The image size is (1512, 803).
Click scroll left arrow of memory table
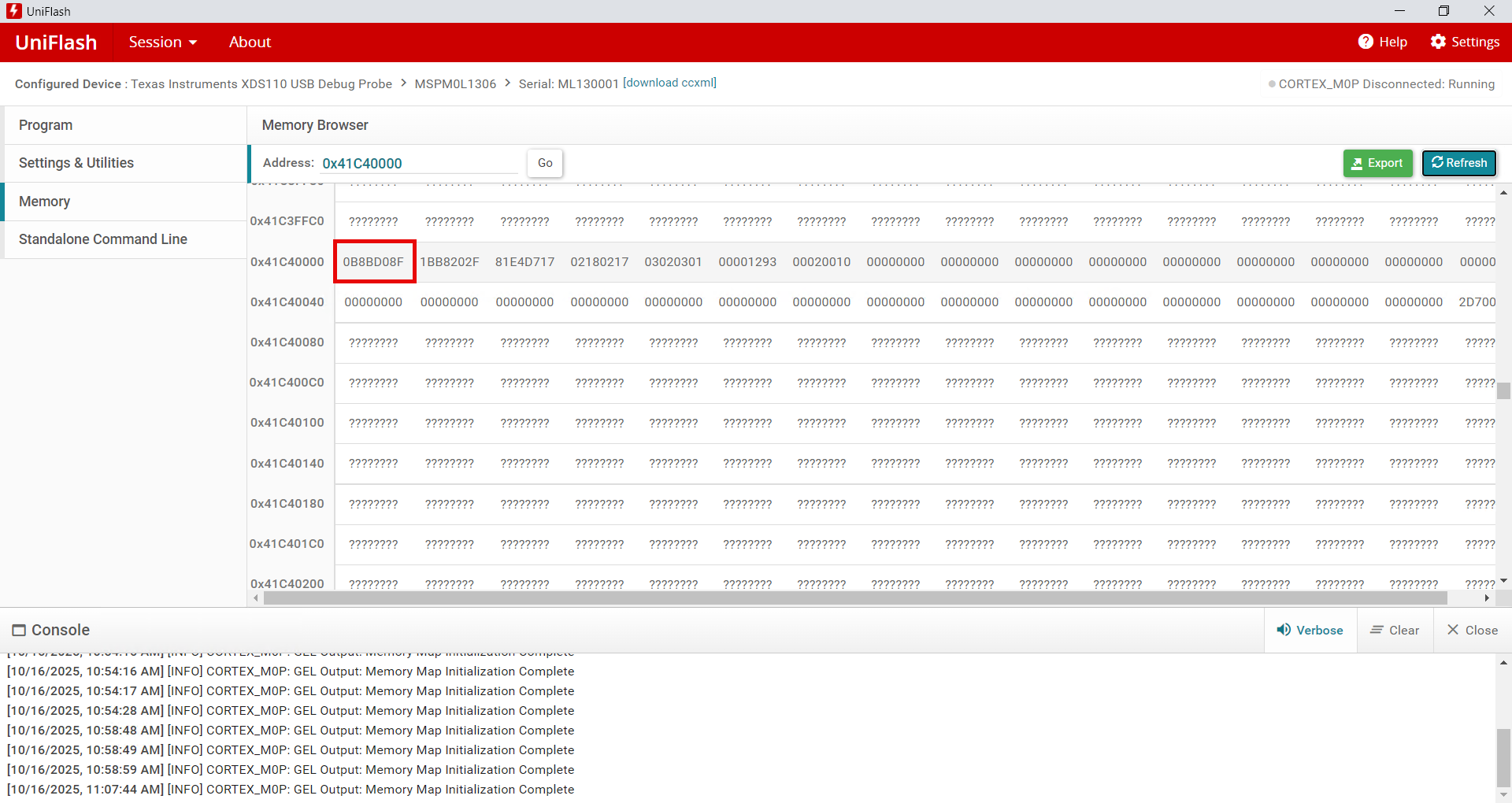pos(256,598)
